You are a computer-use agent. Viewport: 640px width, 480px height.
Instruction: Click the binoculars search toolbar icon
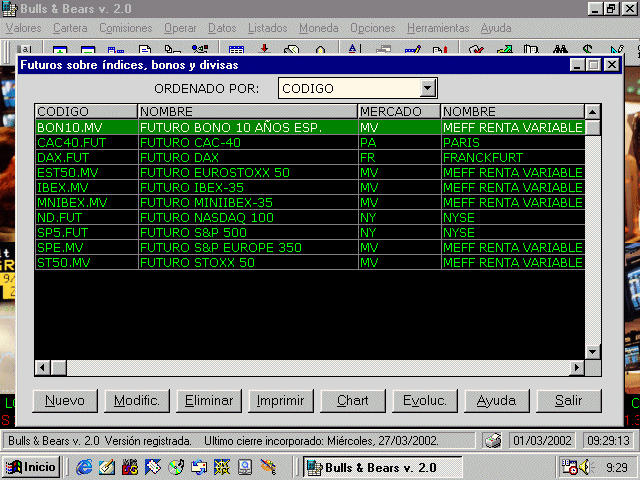coord(560,49)
